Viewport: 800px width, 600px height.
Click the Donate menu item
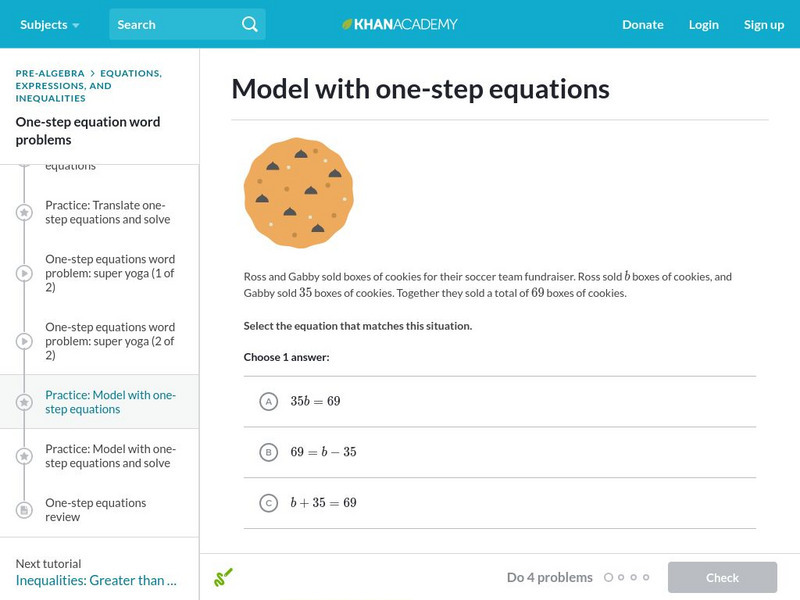coord(642,24)
